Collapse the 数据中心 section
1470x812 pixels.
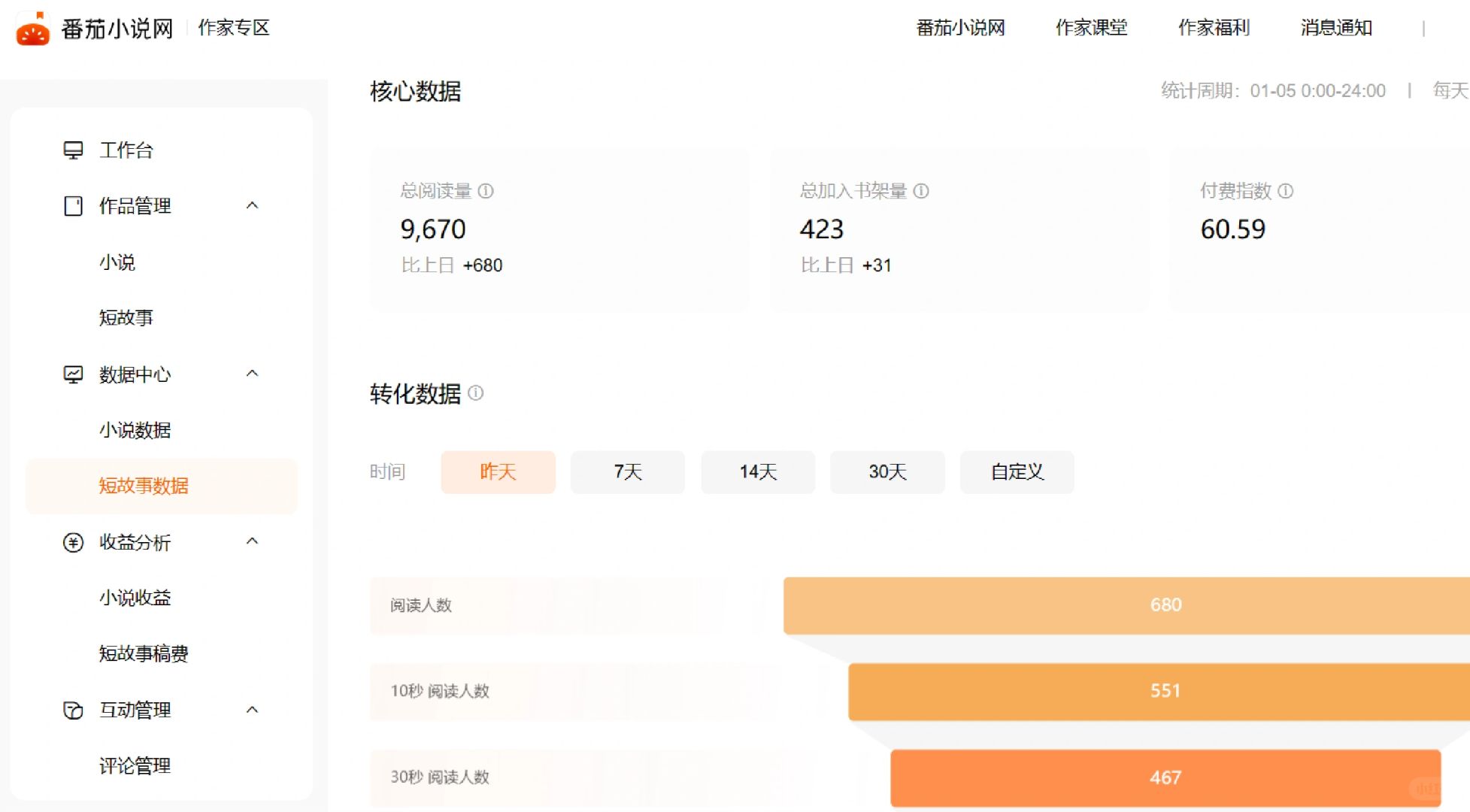pos(253,374)
